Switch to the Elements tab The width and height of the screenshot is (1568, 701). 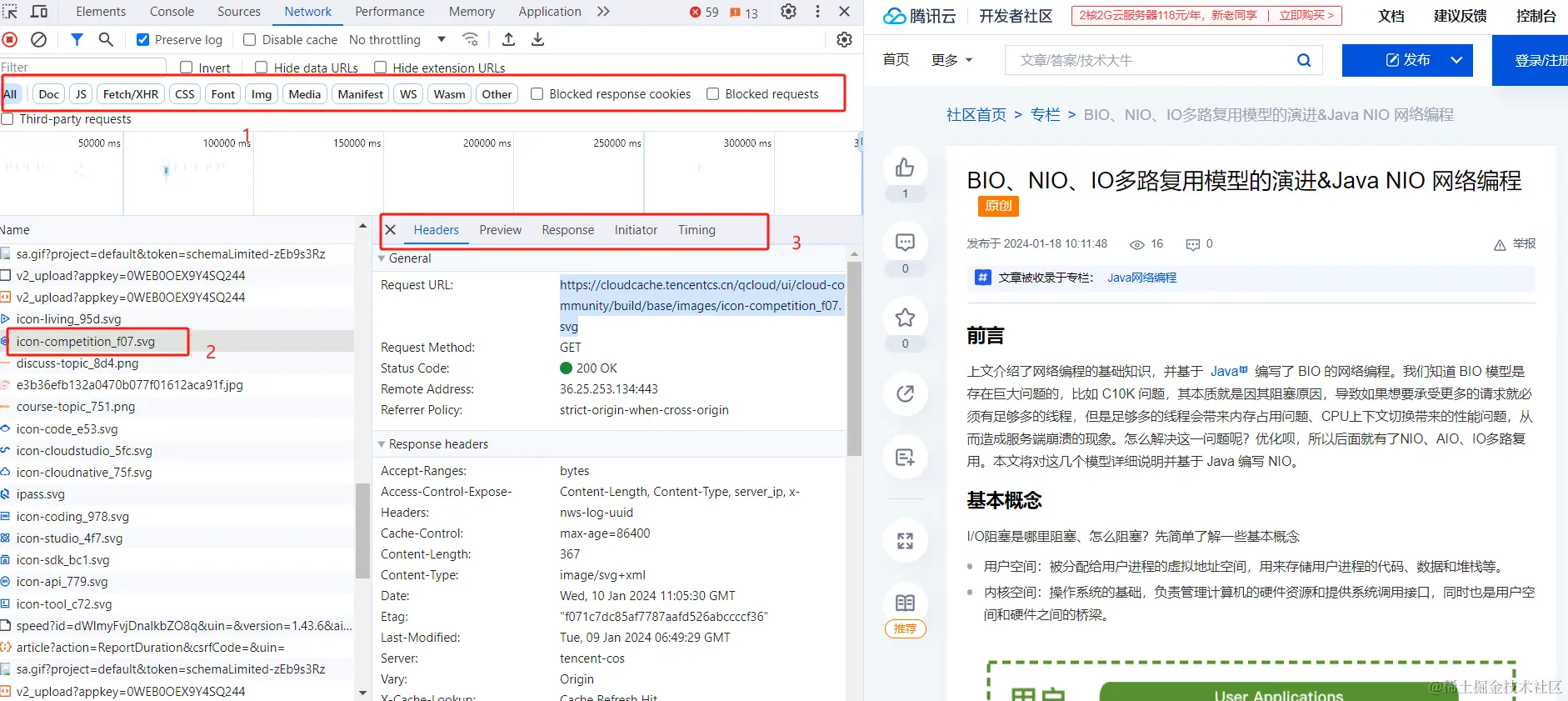point(101,12)
